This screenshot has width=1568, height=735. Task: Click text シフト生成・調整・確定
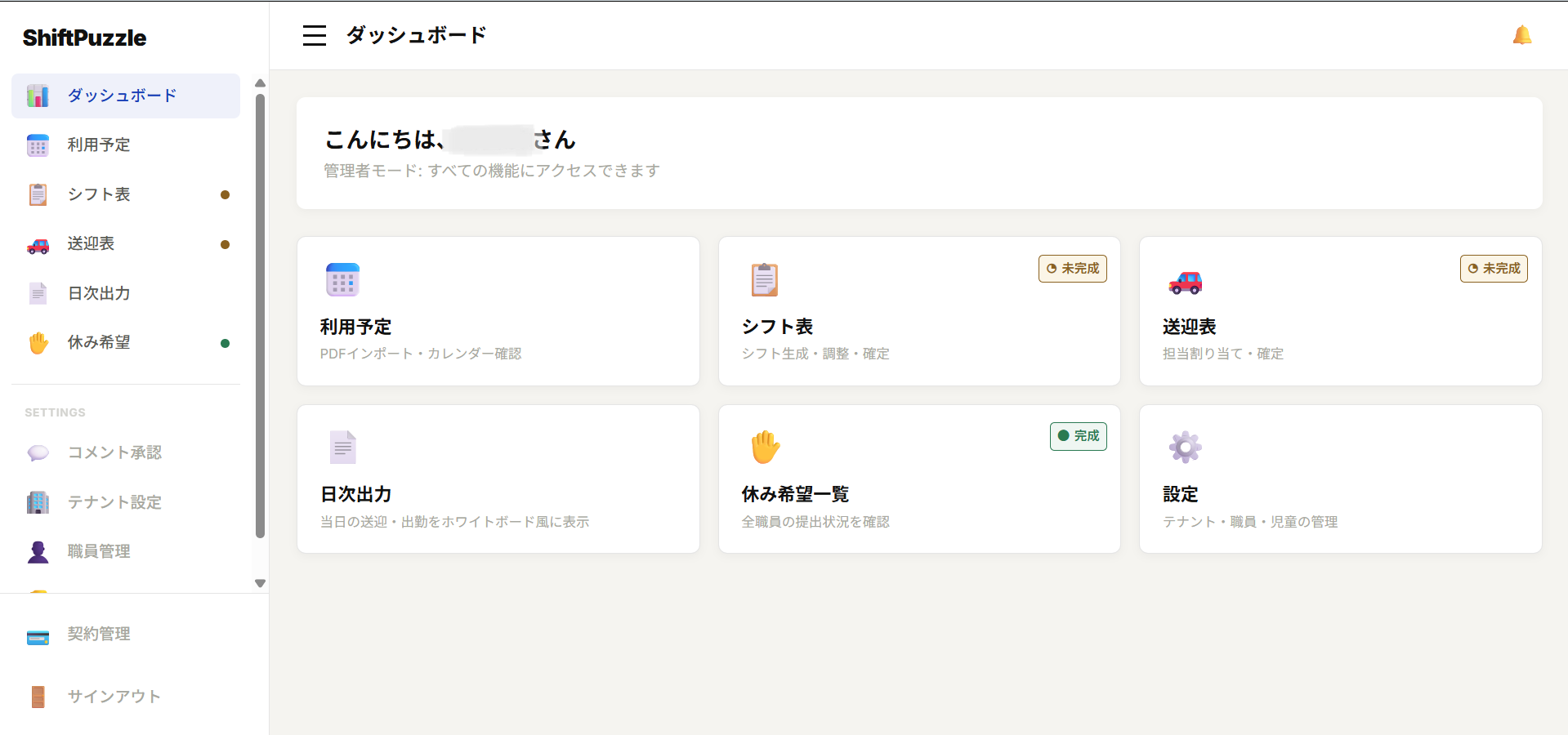click(815, 354)
